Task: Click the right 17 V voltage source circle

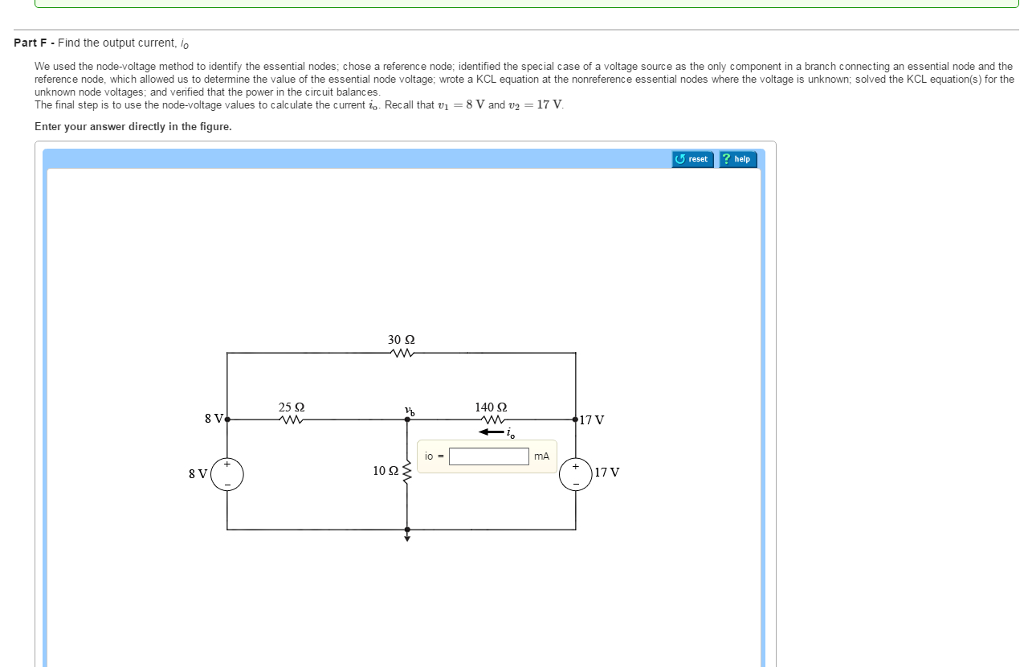Action: click(x=576, y=474)
